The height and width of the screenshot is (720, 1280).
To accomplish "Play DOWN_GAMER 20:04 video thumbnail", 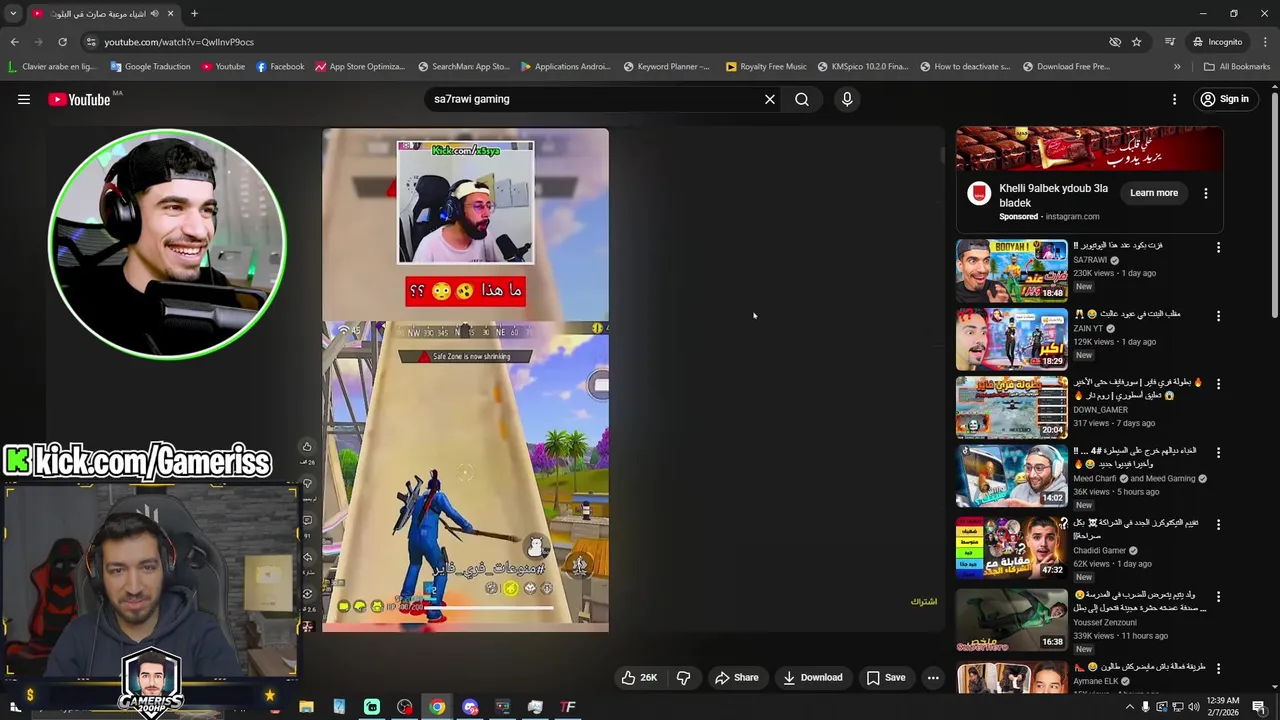I will click(x=1011, y=407).
